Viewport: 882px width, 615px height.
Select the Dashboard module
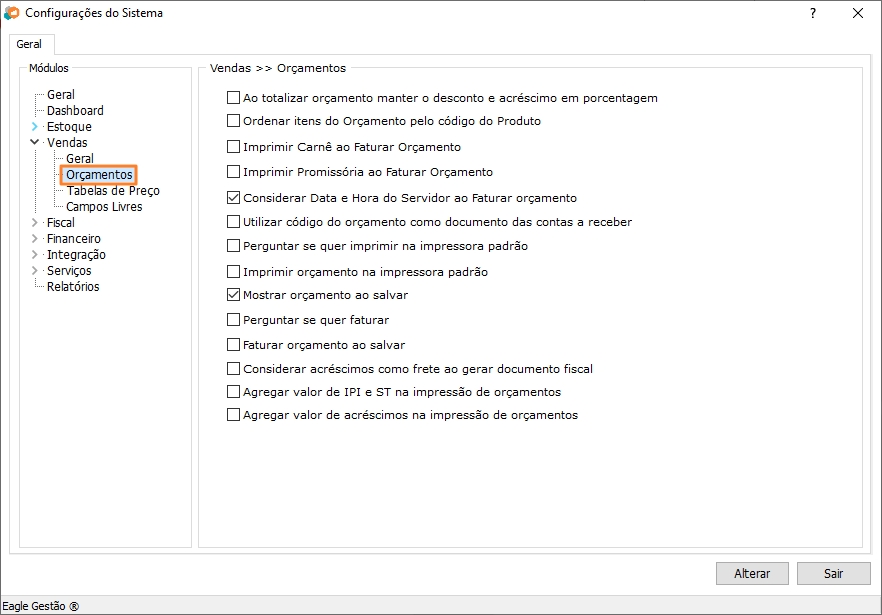tap(75, 111)
